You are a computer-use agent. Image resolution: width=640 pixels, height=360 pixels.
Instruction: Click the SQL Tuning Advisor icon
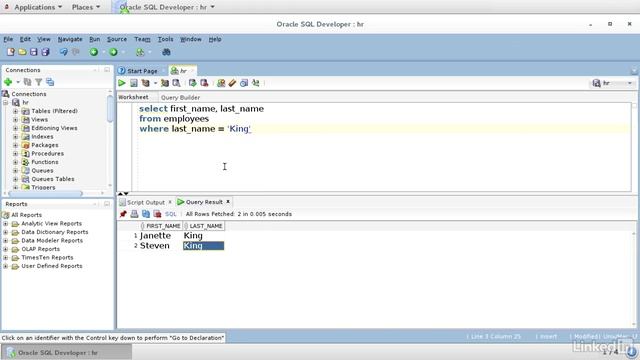176,83
